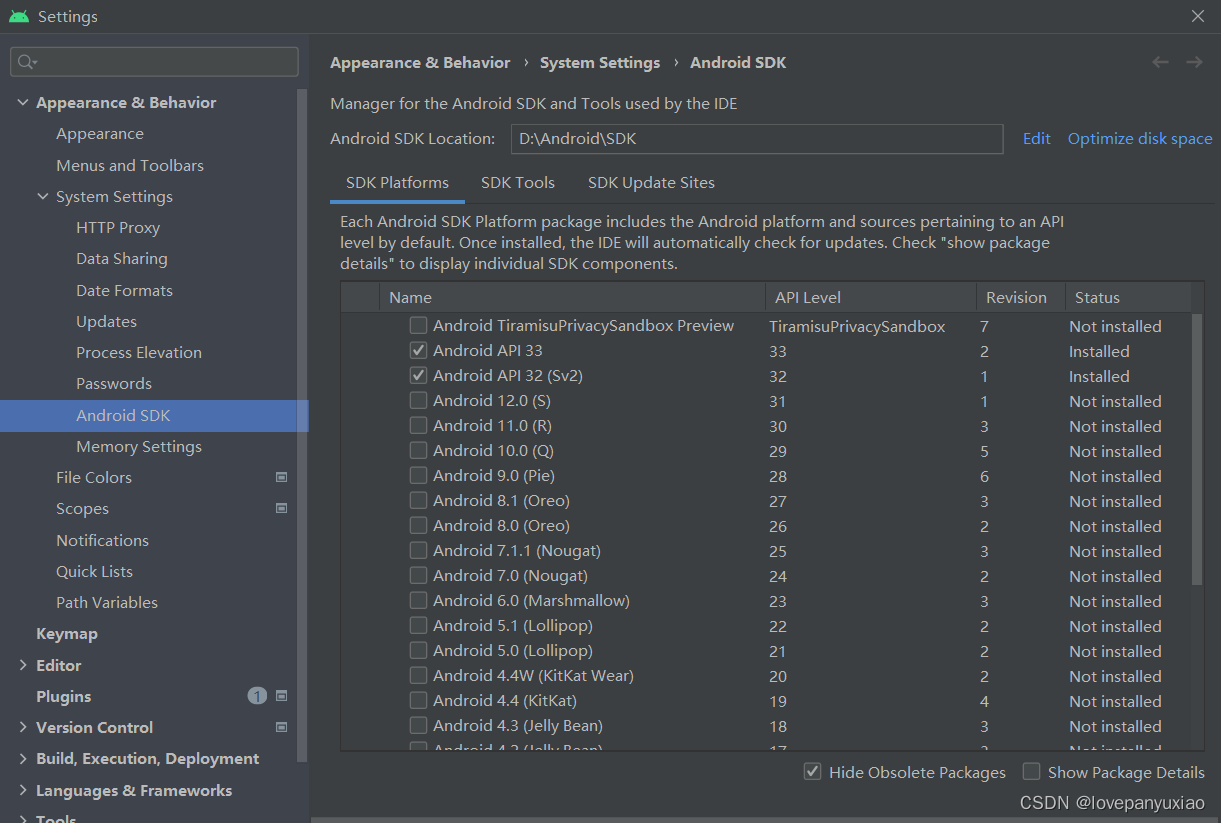Screen dimensions: 1221x823
Task: Check the Android 7.1.1 (Nougat) checkbox
Action: tap(418, 550)
